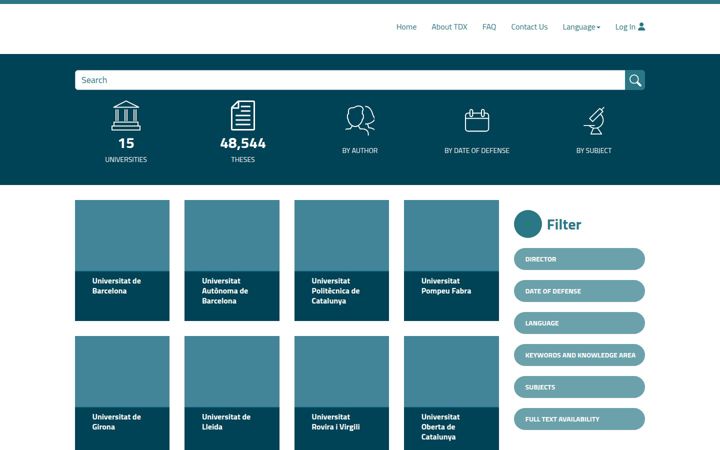Image resolution: width=720 pixels, height=450 pixels.
Task: Open the Contact Us link
Action: 529,27
